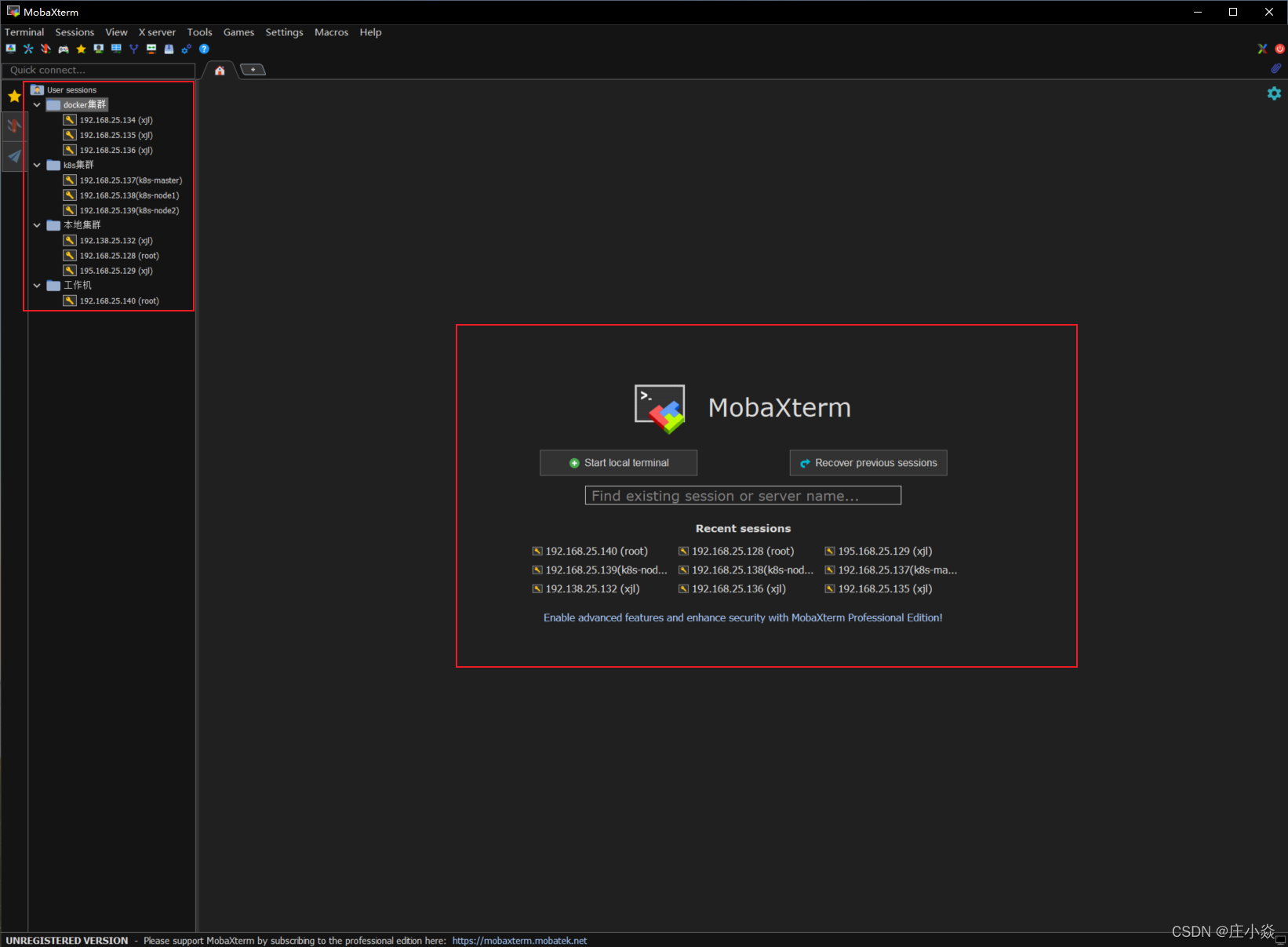Click the home tab icon
Viewport: 1288px width, 947px height.
click(x=220, y=71)
